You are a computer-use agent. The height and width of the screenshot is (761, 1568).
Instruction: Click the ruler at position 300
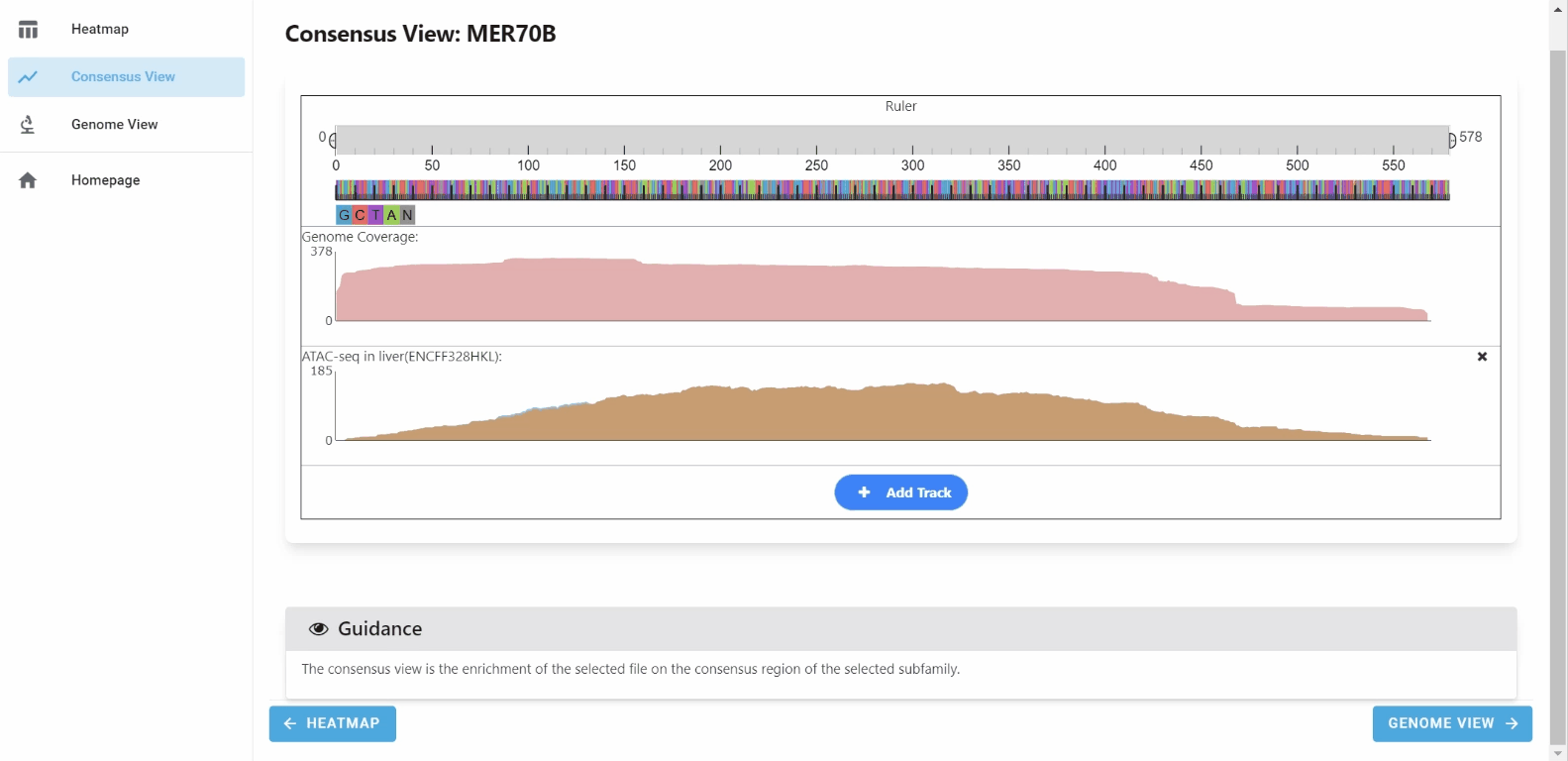(x=912, y=141)
